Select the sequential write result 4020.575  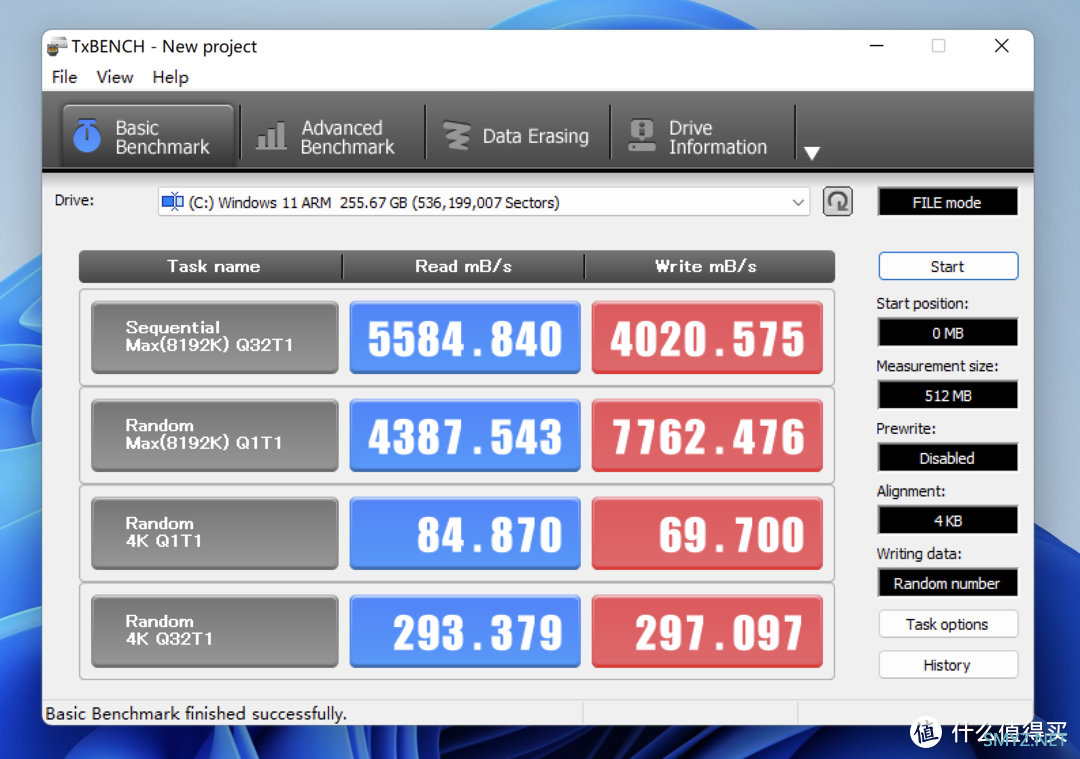(707, 337)
